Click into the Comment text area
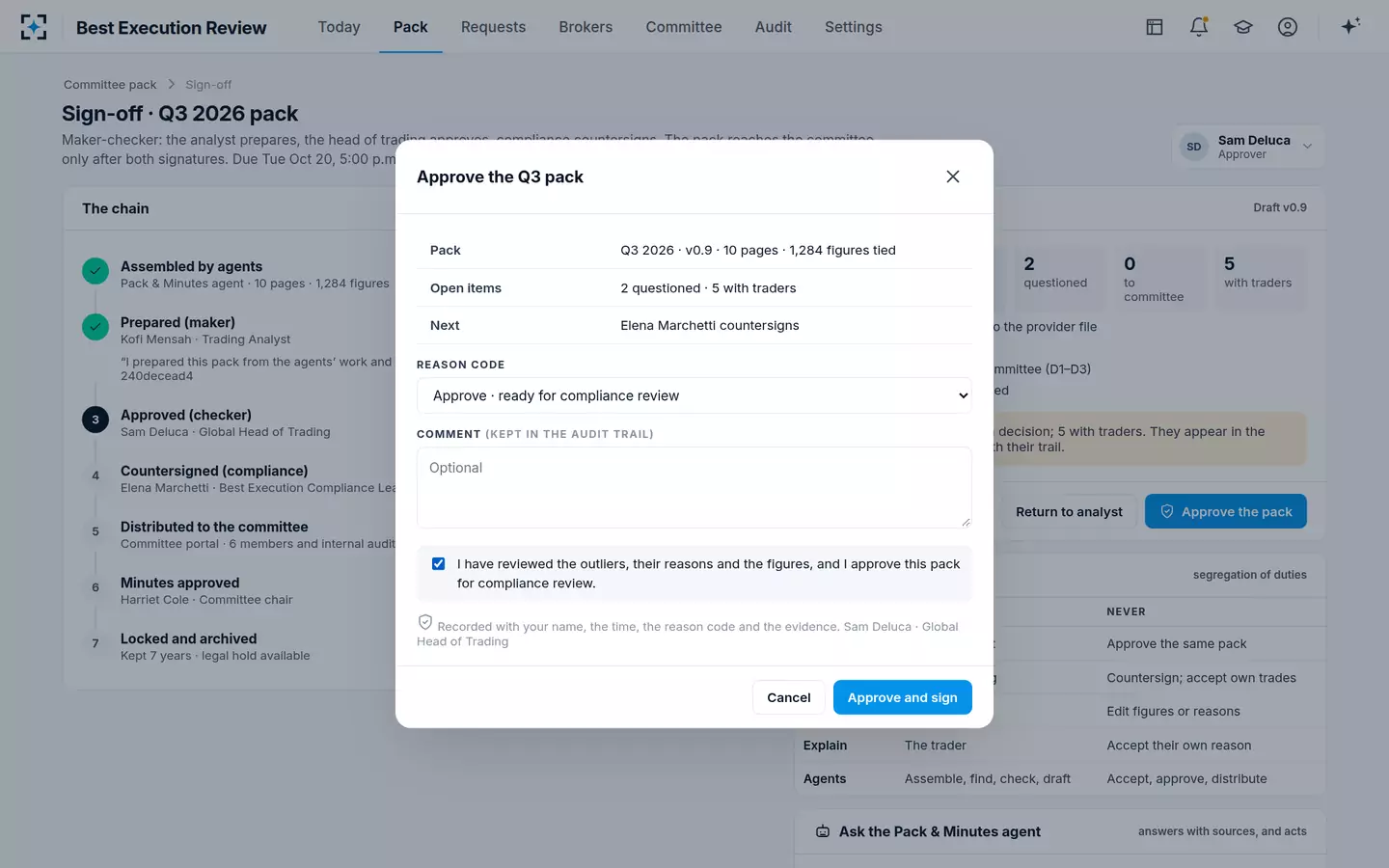1389x868 pixels. point(694,487)
